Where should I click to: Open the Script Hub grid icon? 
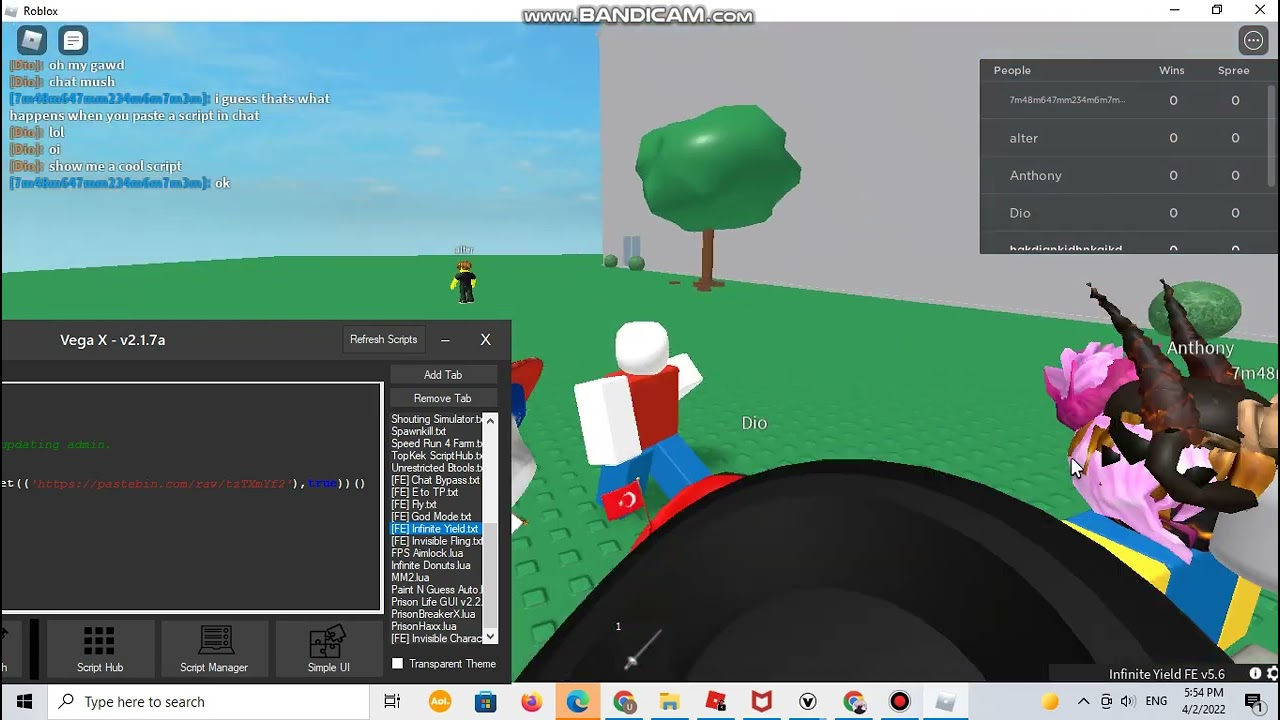pos(100,648)
